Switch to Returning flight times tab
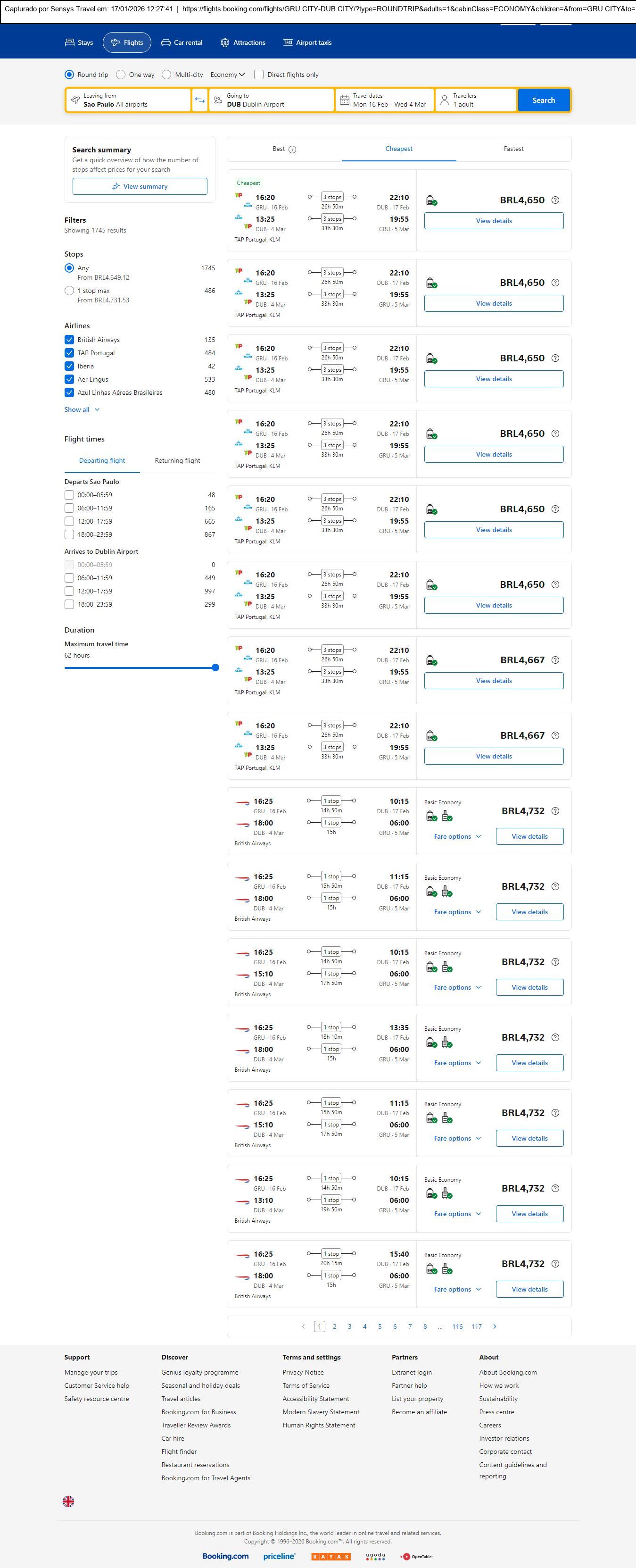This screenshot has height=1568, width=636. click(x=177, y=461)
